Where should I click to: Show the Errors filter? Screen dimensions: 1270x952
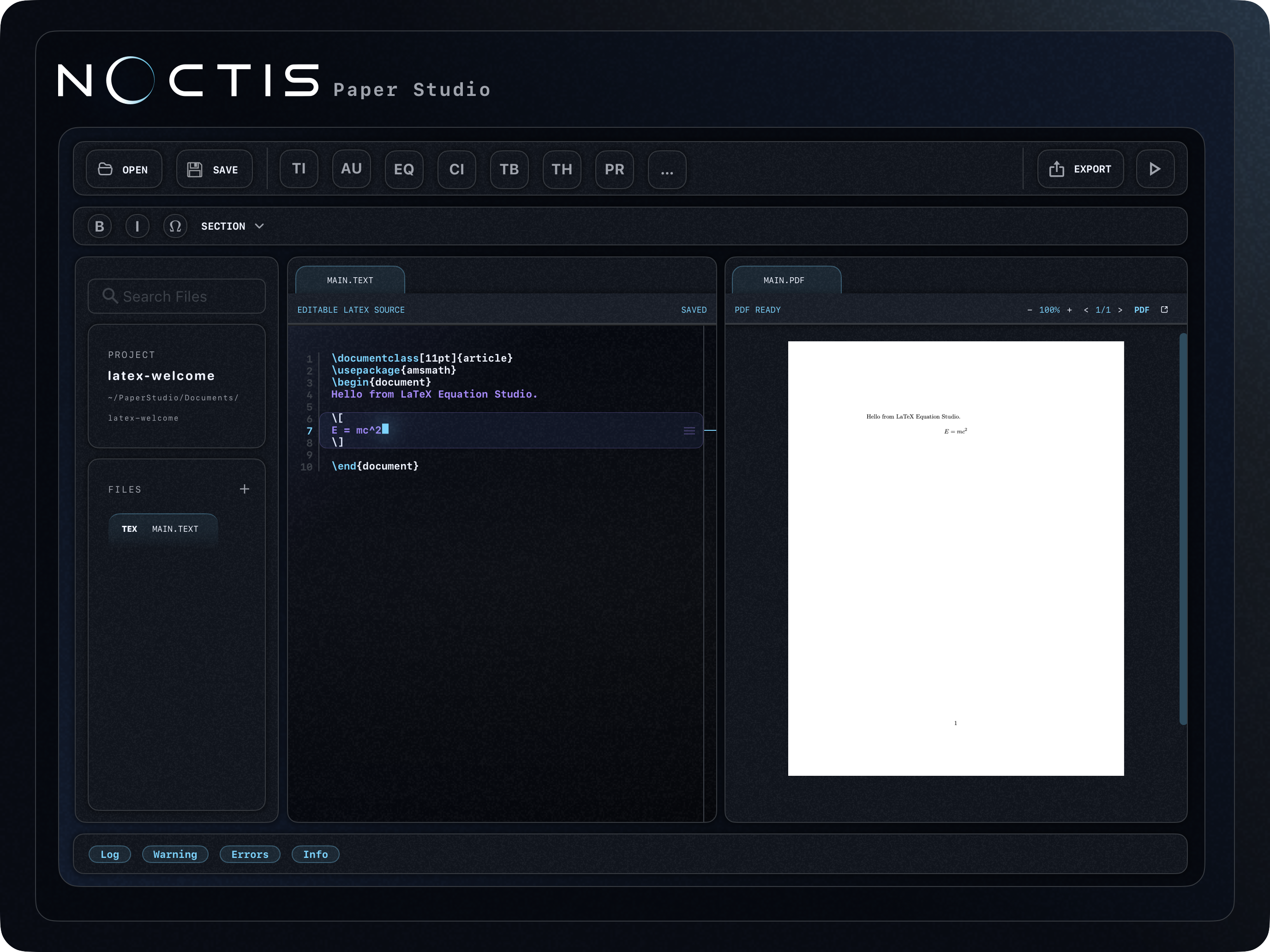250,854
